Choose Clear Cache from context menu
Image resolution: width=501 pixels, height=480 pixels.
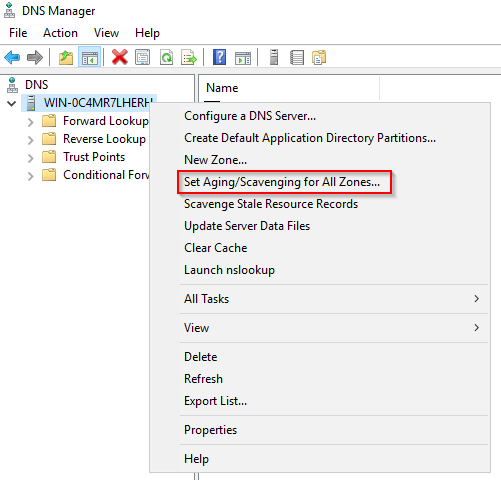click(216, 248)
